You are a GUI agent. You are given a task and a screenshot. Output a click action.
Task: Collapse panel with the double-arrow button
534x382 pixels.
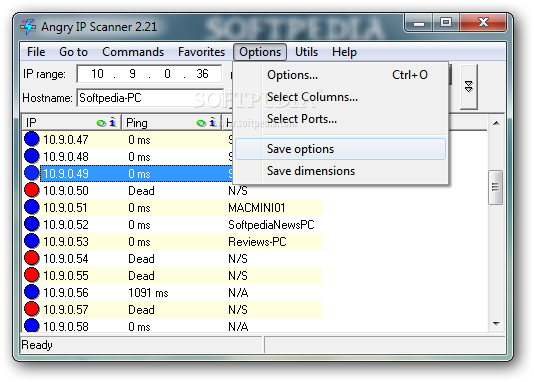point(469,87)
